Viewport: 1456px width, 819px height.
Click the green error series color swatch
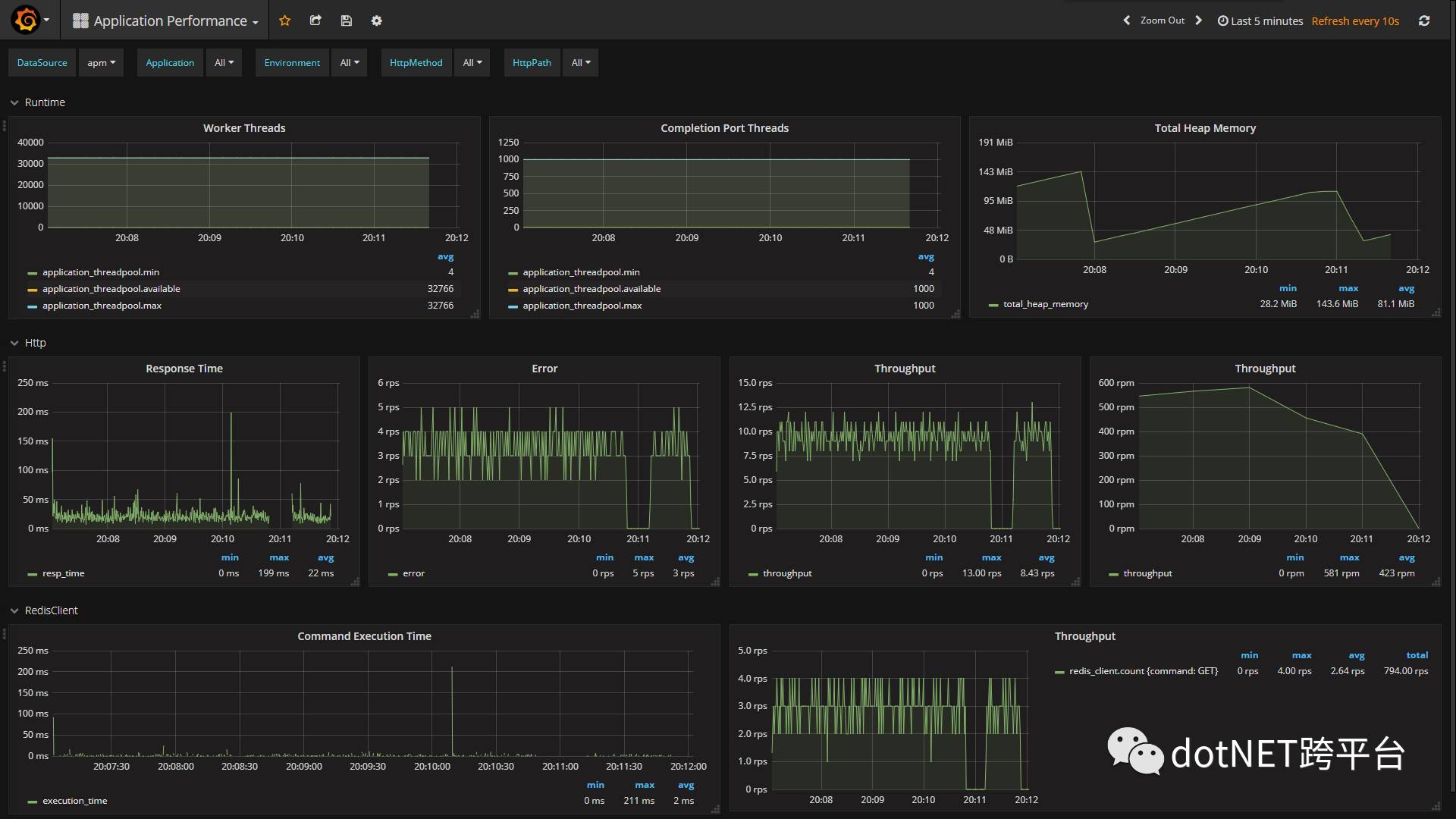click(393, 574)
